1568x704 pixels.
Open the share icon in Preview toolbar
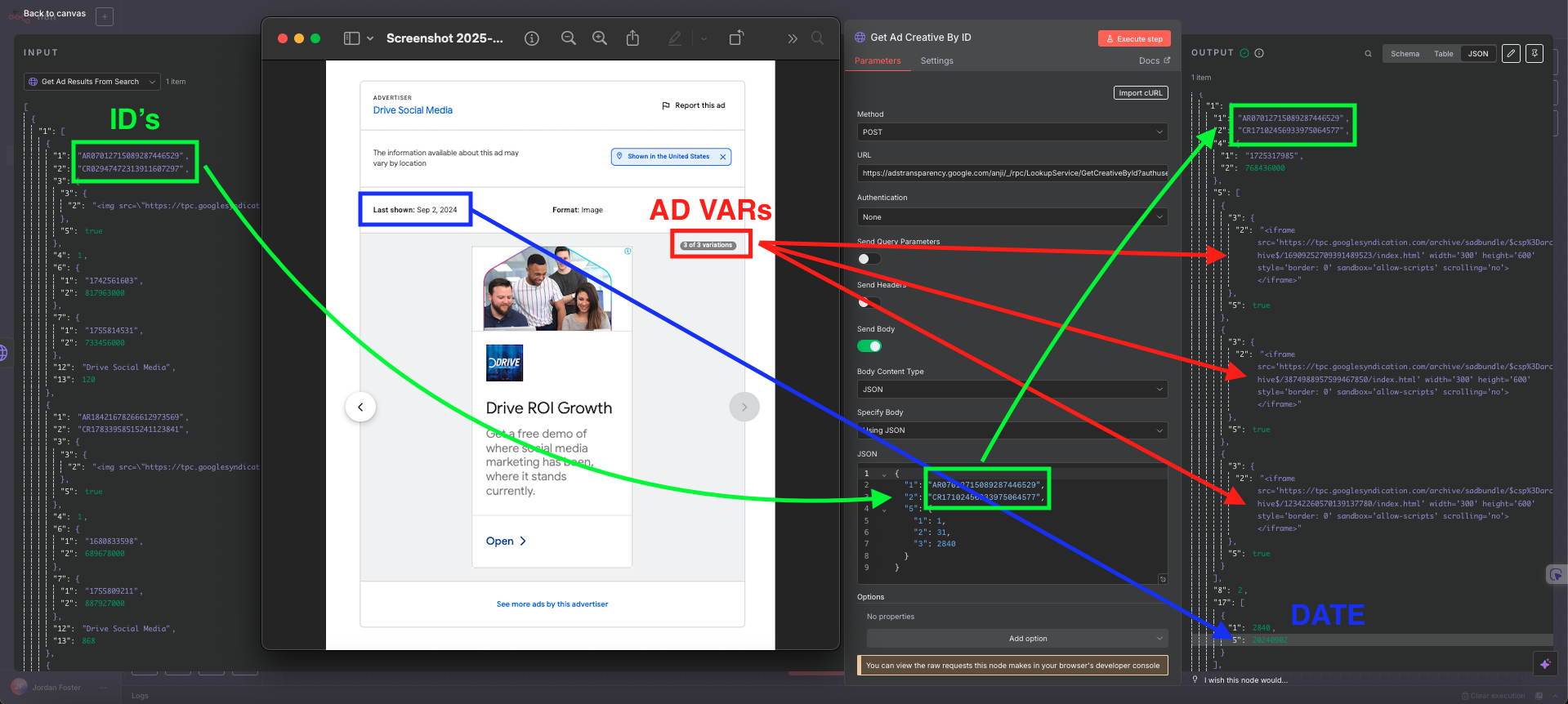[632, 38]
